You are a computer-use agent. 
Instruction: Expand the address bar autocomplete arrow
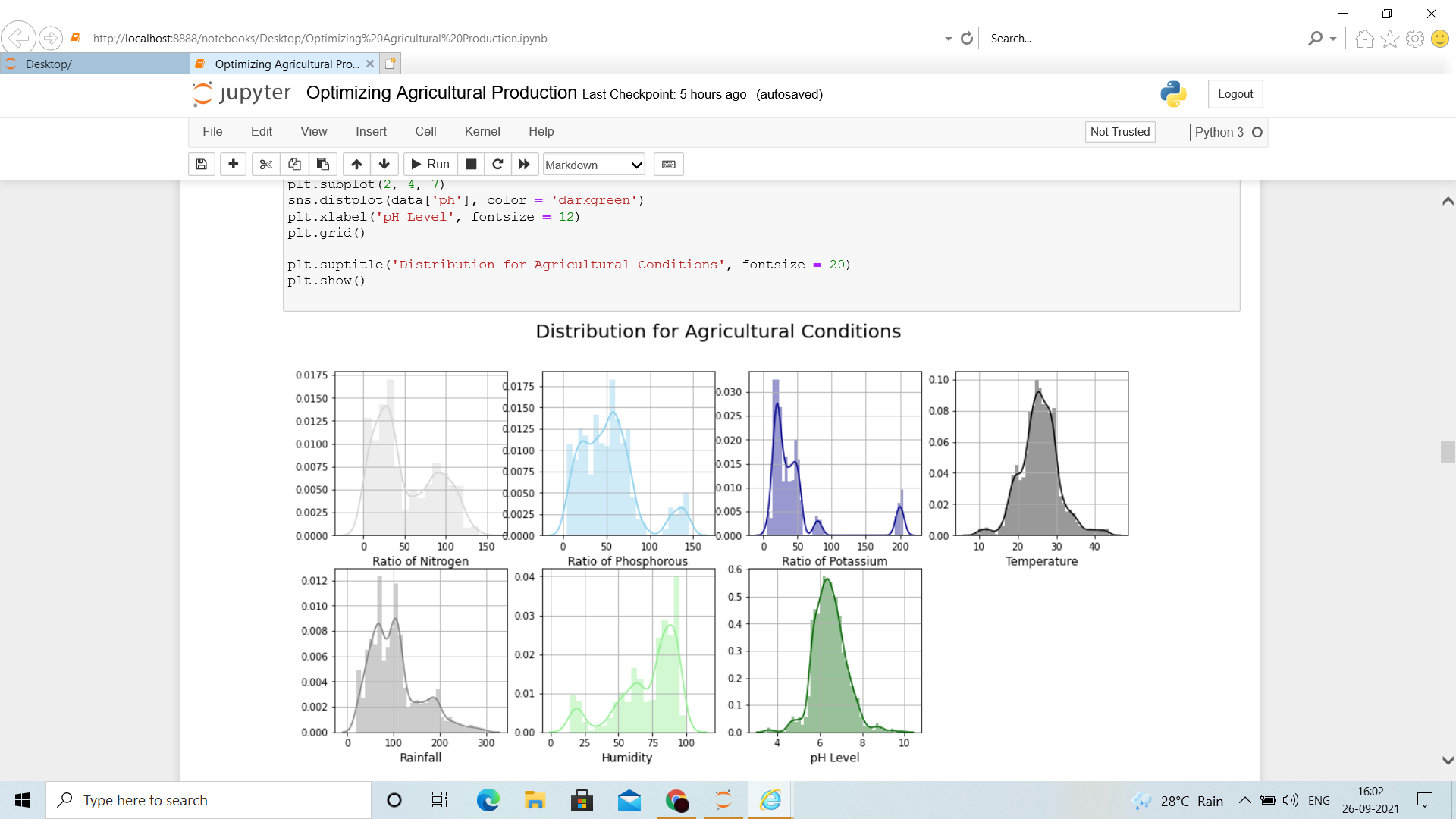tap(947, 38)
